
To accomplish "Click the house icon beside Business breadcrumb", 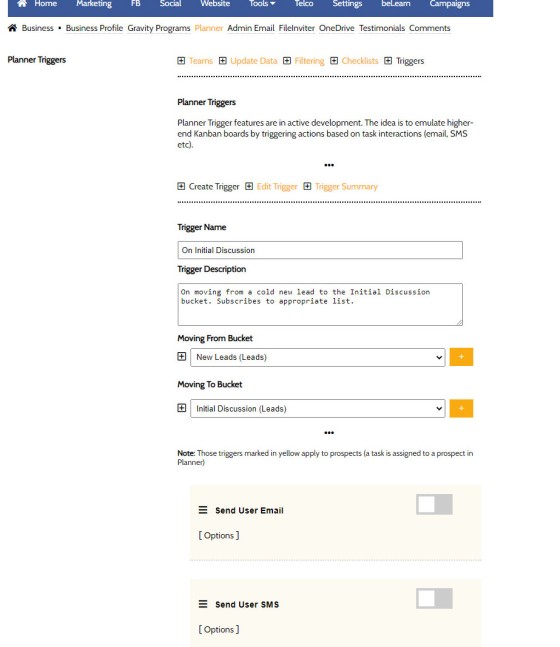I will [x=12, y=28].
